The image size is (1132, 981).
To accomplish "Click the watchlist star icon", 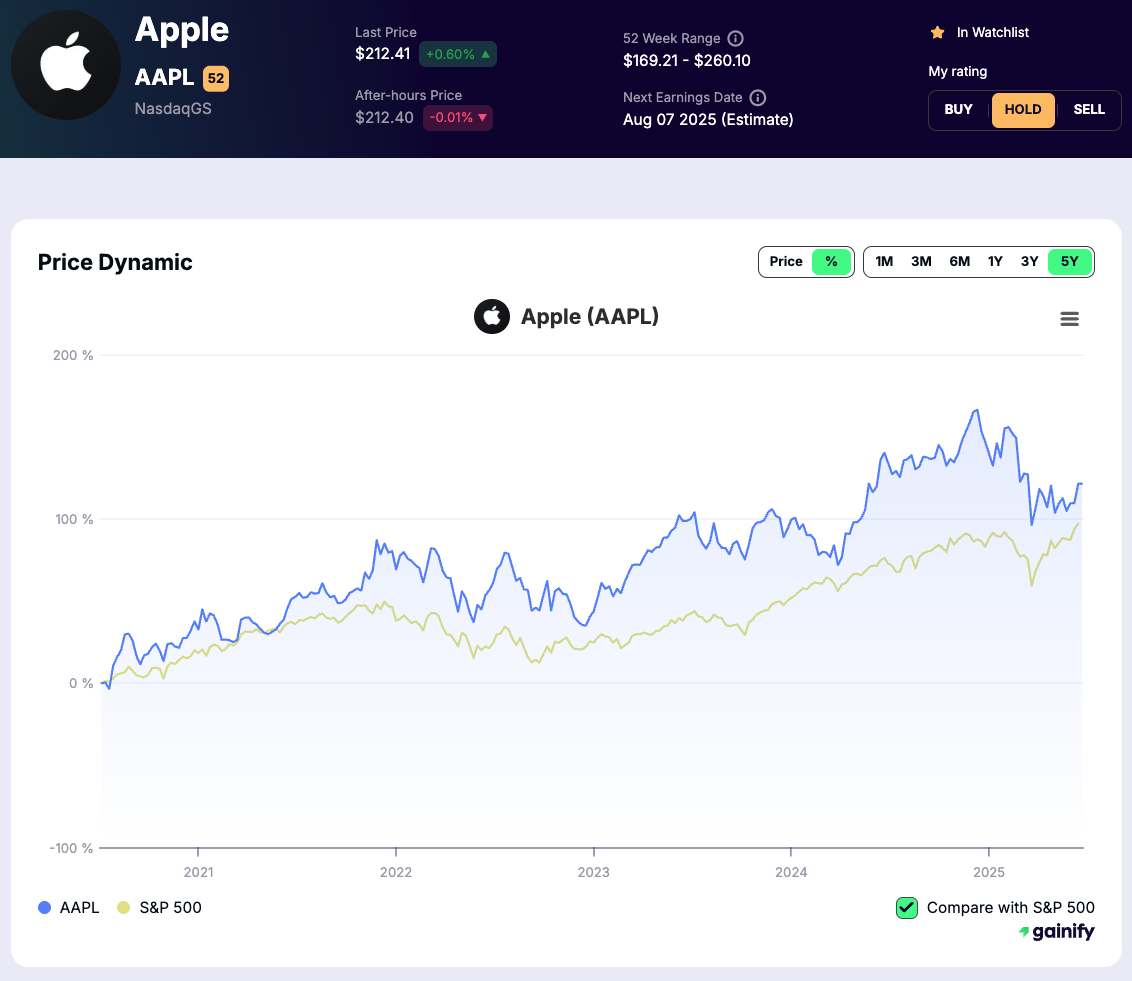I will pyautogui.click(x=938, y=32).
